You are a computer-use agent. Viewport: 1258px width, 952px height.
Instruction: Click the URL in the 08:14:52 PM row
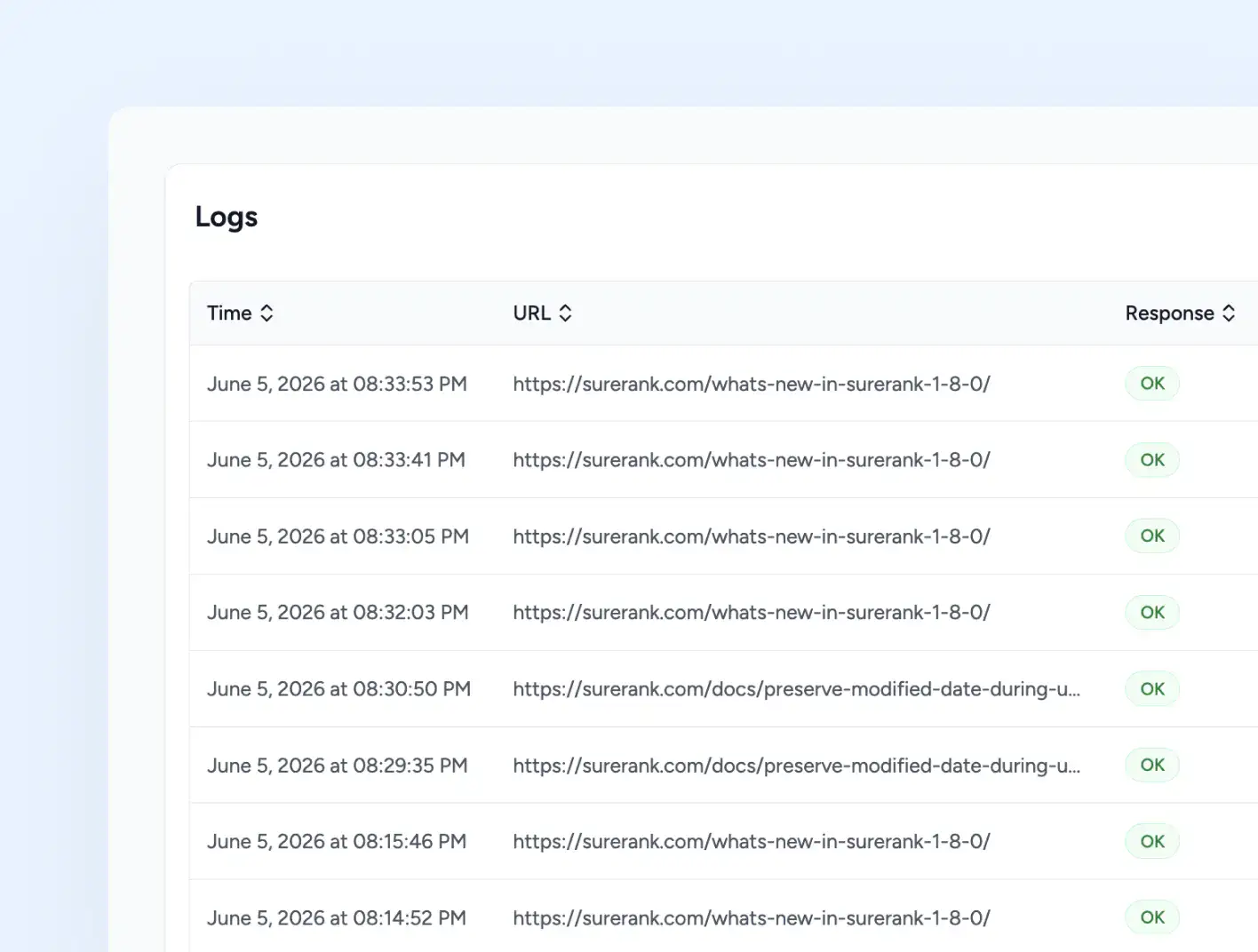pyautogui.click(x=752, y=918)
